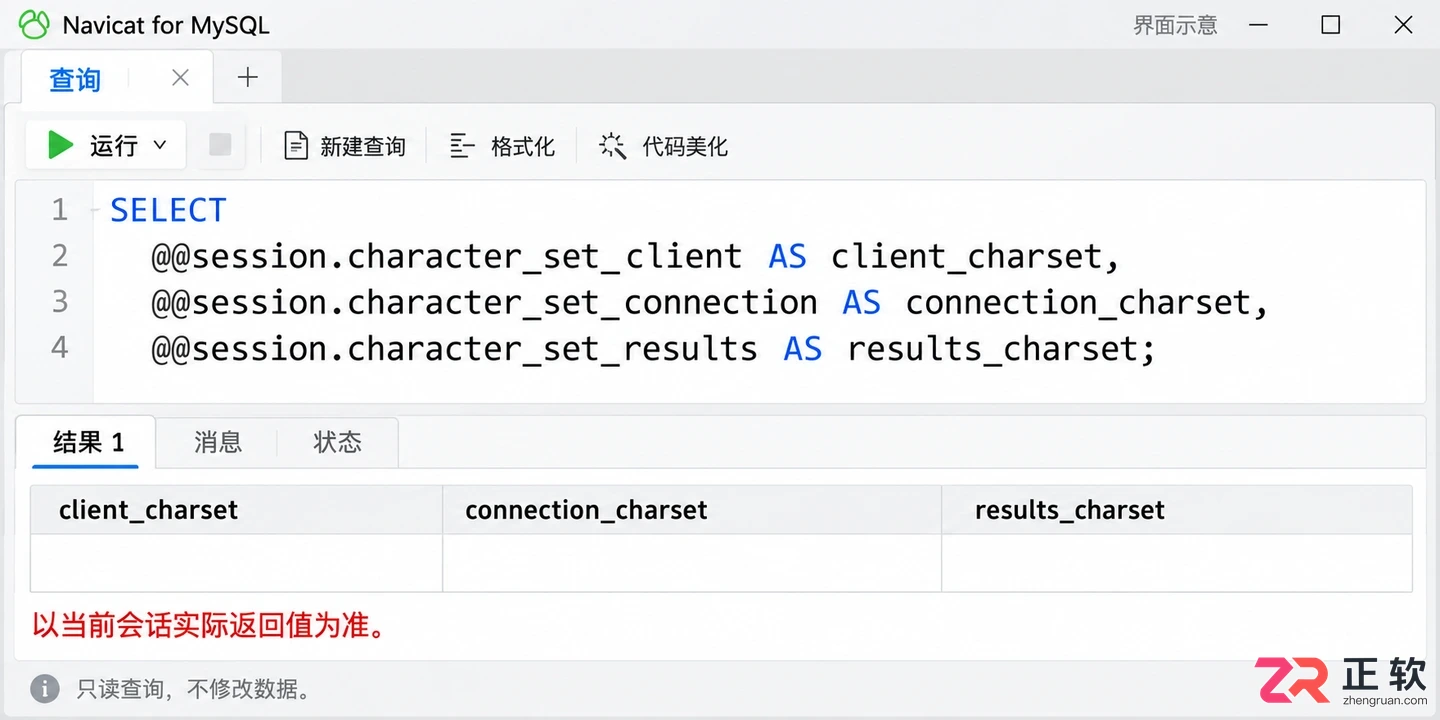Screen dimensions: 1440x720
Task: Click line number 2 in the gutter
Action: point(60,256)
